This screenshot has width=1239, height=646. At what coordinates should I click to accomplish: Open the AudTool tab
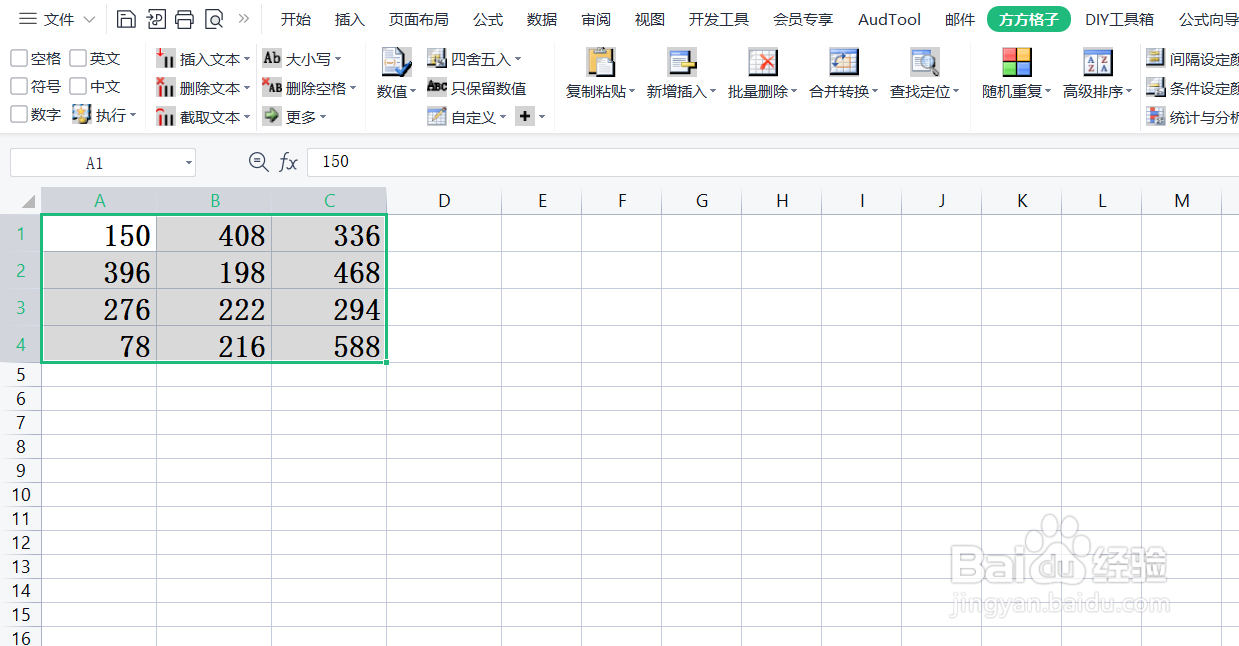pos(890,20)
